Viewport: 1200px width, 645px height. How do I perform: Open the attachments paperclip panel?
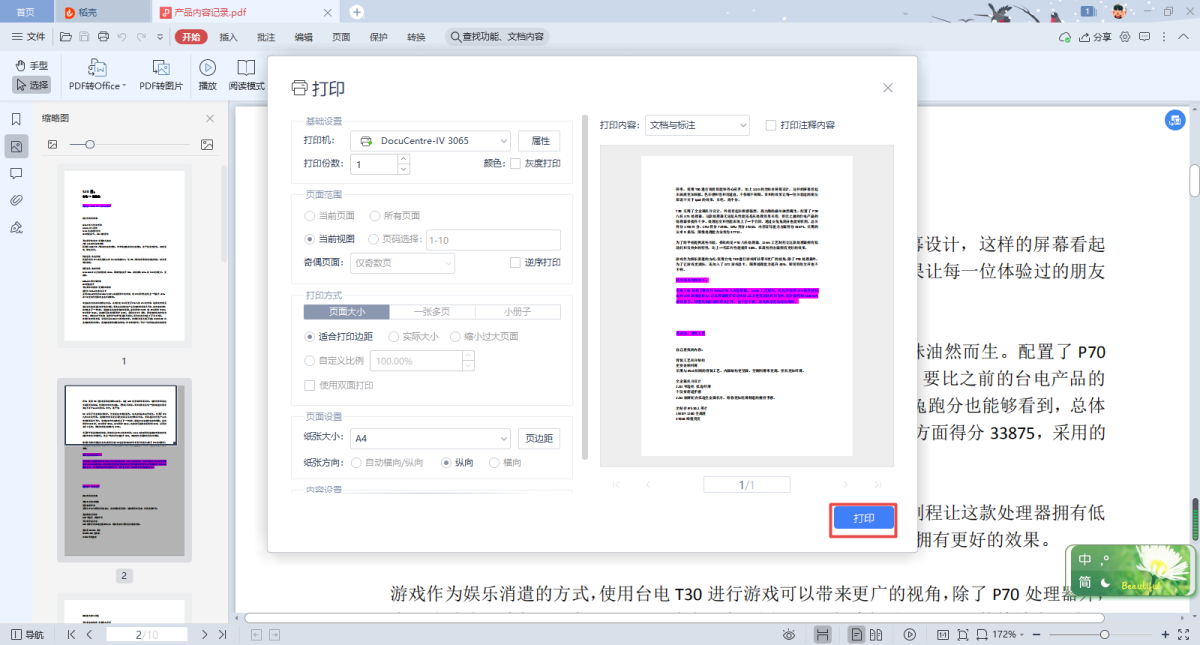(x=16, y=200)
